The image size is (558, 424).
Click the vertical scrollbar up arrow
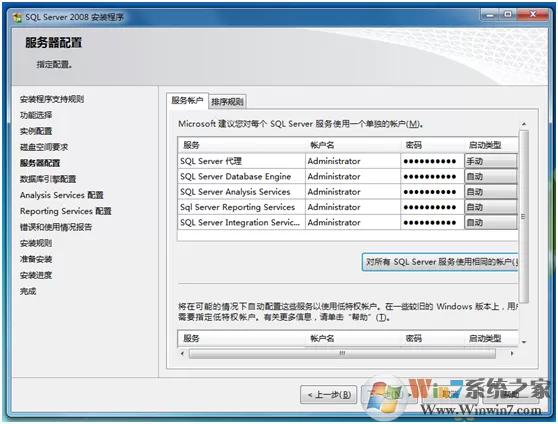click(x=524, y=124)
